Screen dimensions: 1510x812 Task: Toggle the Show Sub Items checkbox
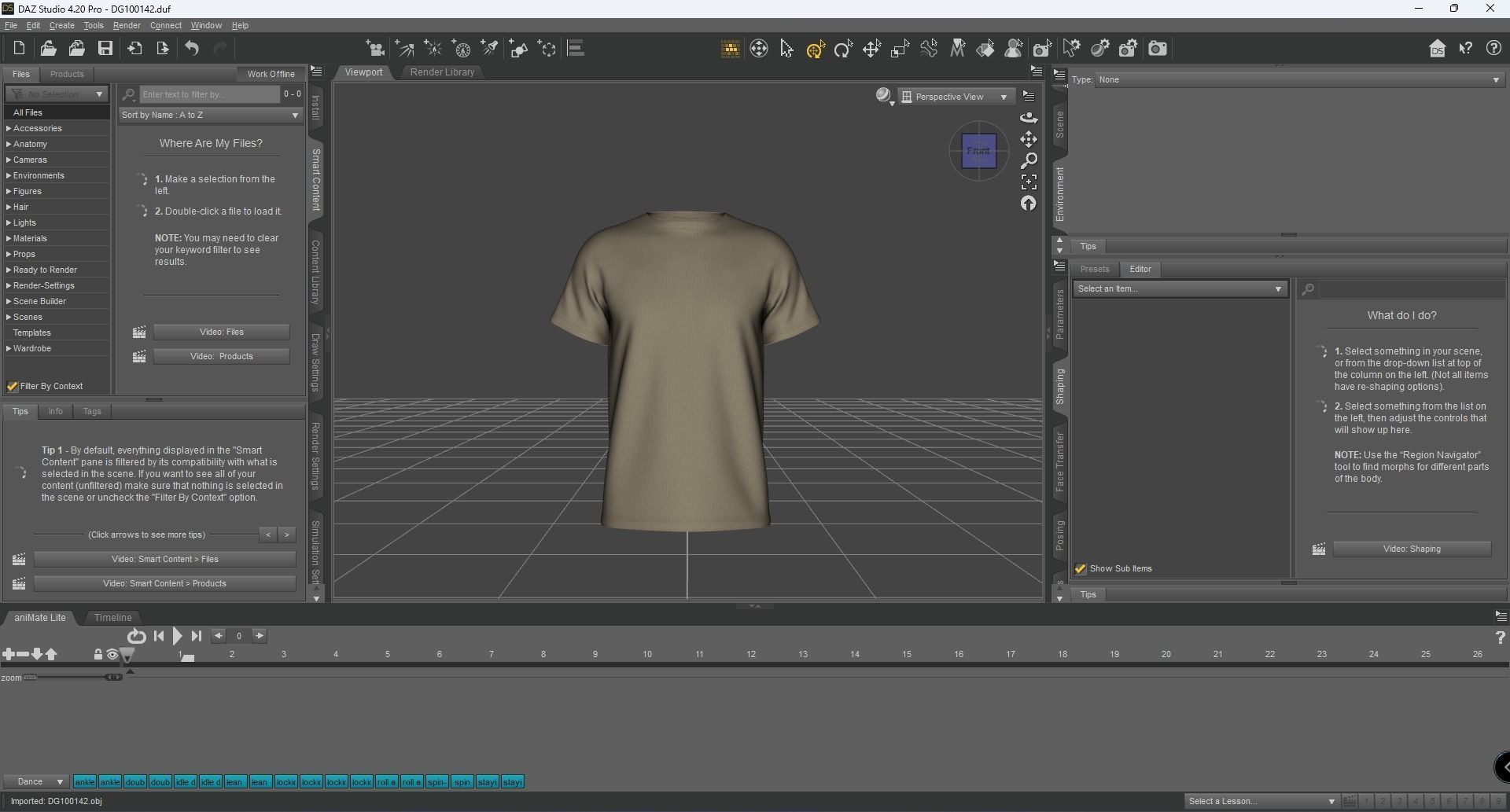point(1081,568)
